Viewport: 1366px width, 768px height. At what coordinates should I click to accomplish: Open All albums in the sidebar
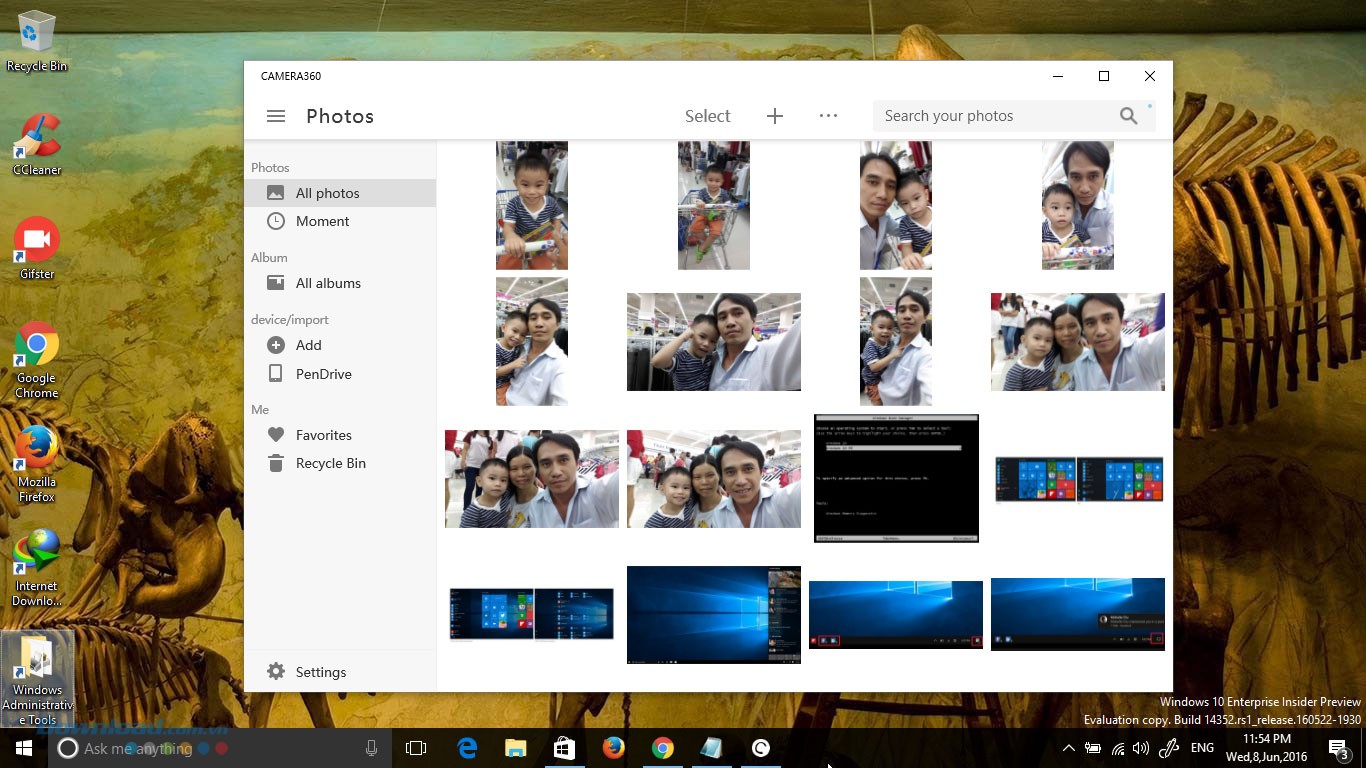coord(328,283)
